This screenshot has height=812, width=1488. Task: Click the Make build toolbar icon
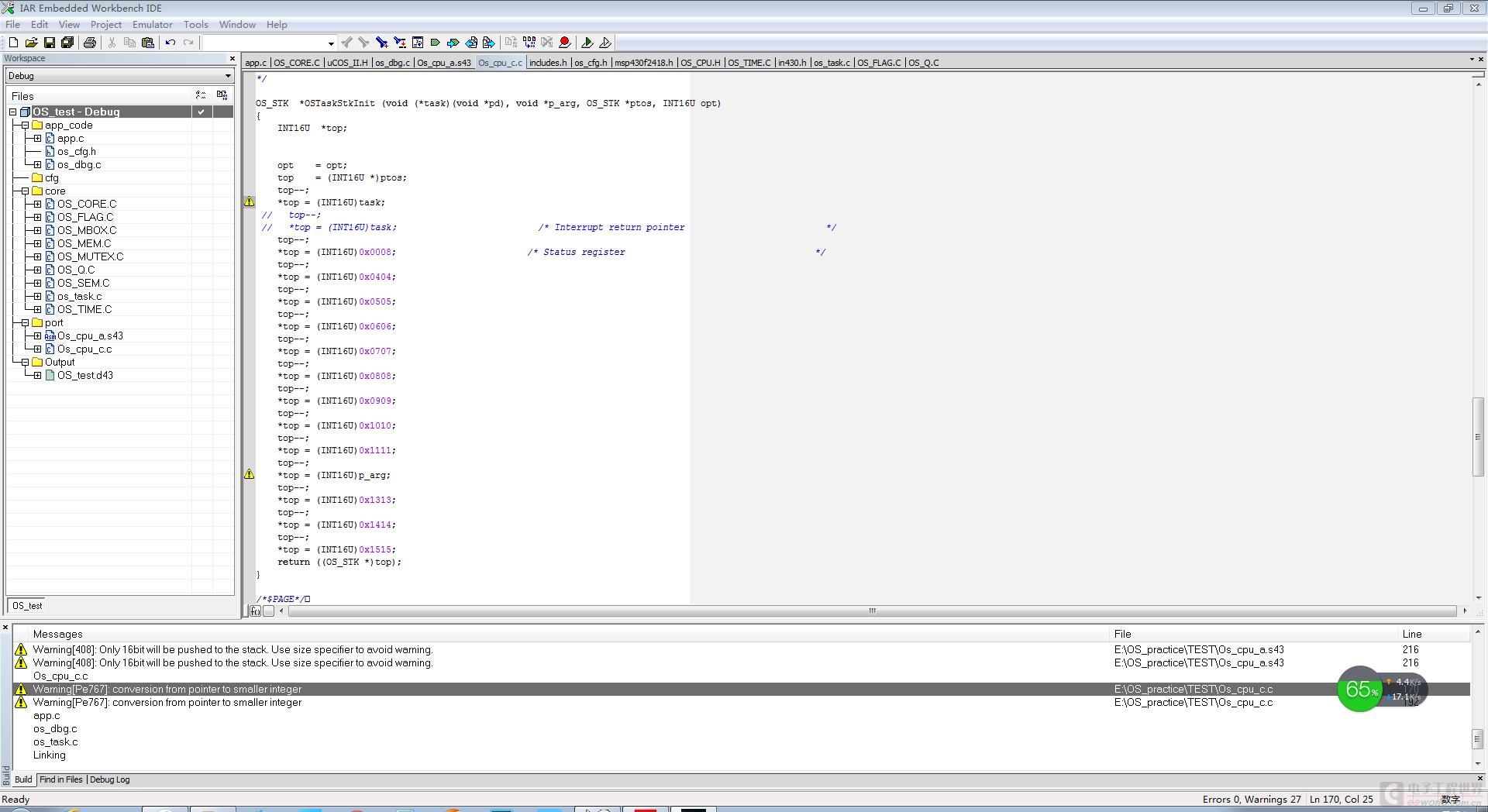(529, 43)
